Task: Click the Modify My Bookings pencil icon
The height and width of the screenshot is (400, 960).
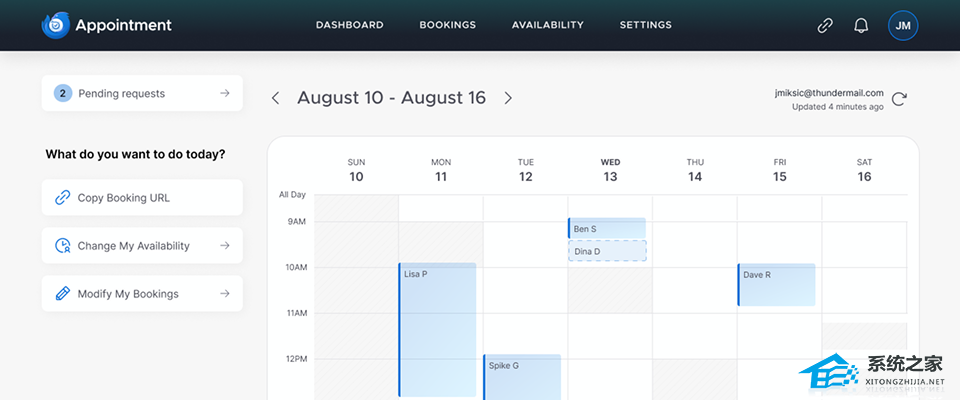Action: pos(62,294)
